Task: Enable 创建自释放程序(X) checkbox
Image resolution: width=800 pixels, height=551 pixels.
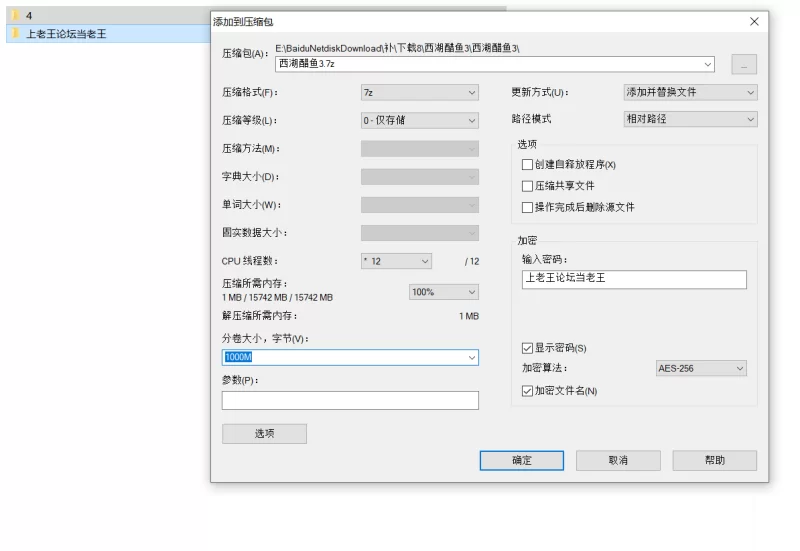Action: (x=527, y=164)
